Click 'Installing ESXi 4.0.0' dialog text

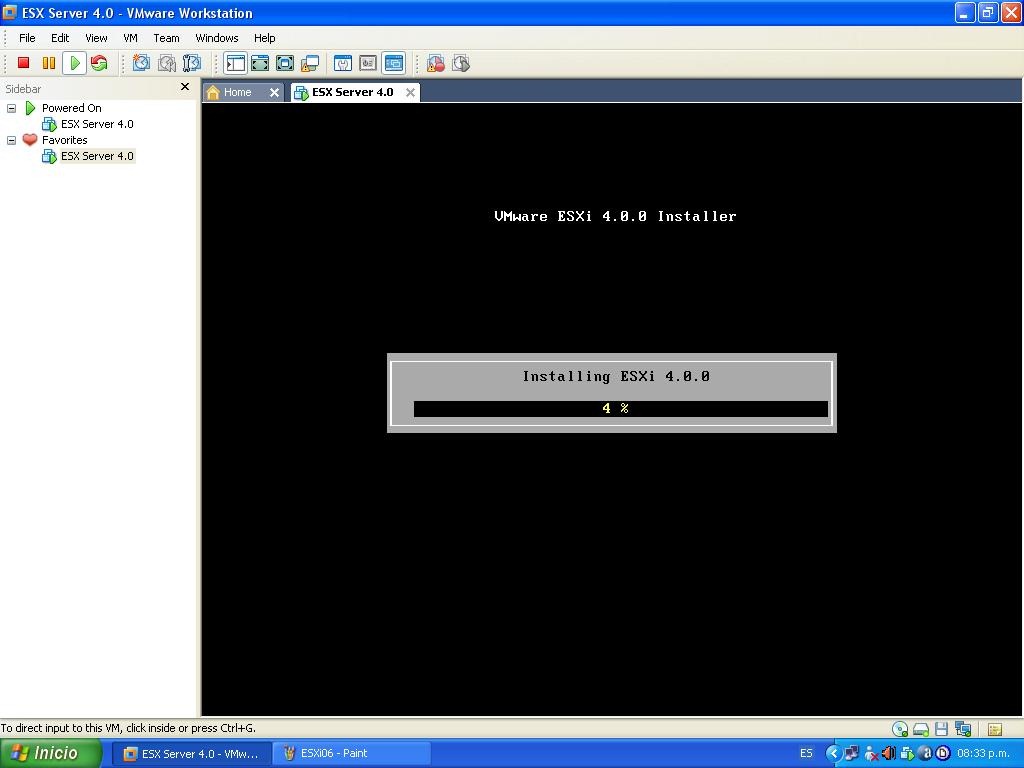[x=615, y=376]
